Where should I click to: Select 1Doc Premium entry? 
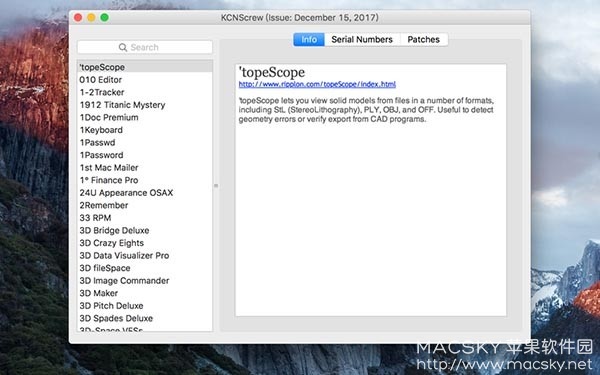pos(145,117)
